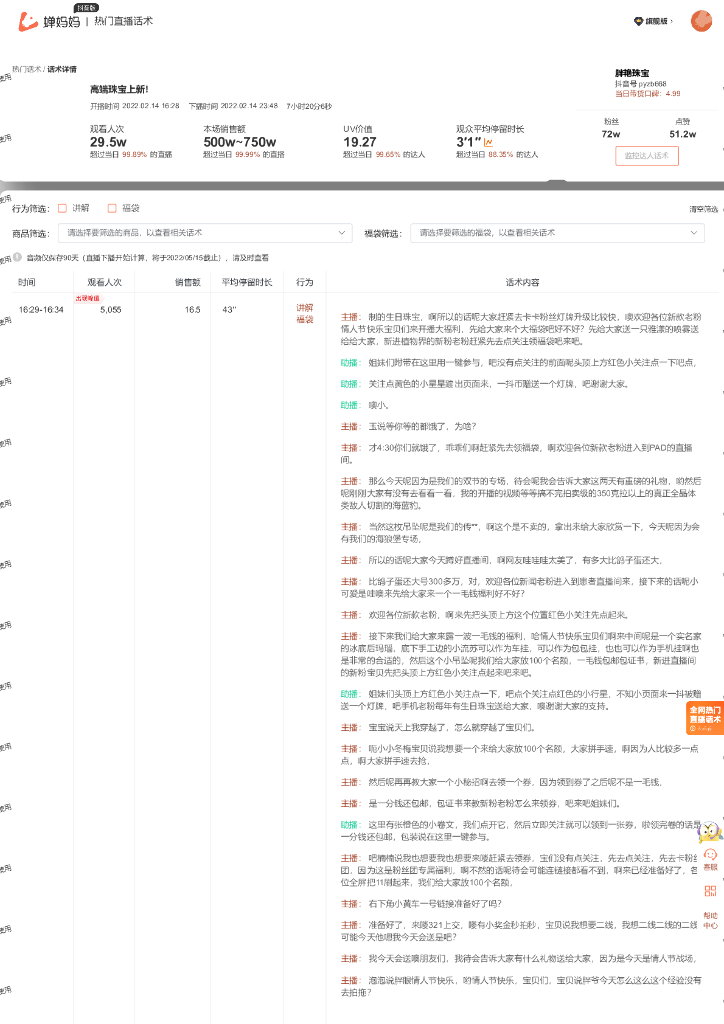Click the 时间 column header
The width and height of the screenshot is (724, 1024).
pyautogui.click(x=27, y=282)
